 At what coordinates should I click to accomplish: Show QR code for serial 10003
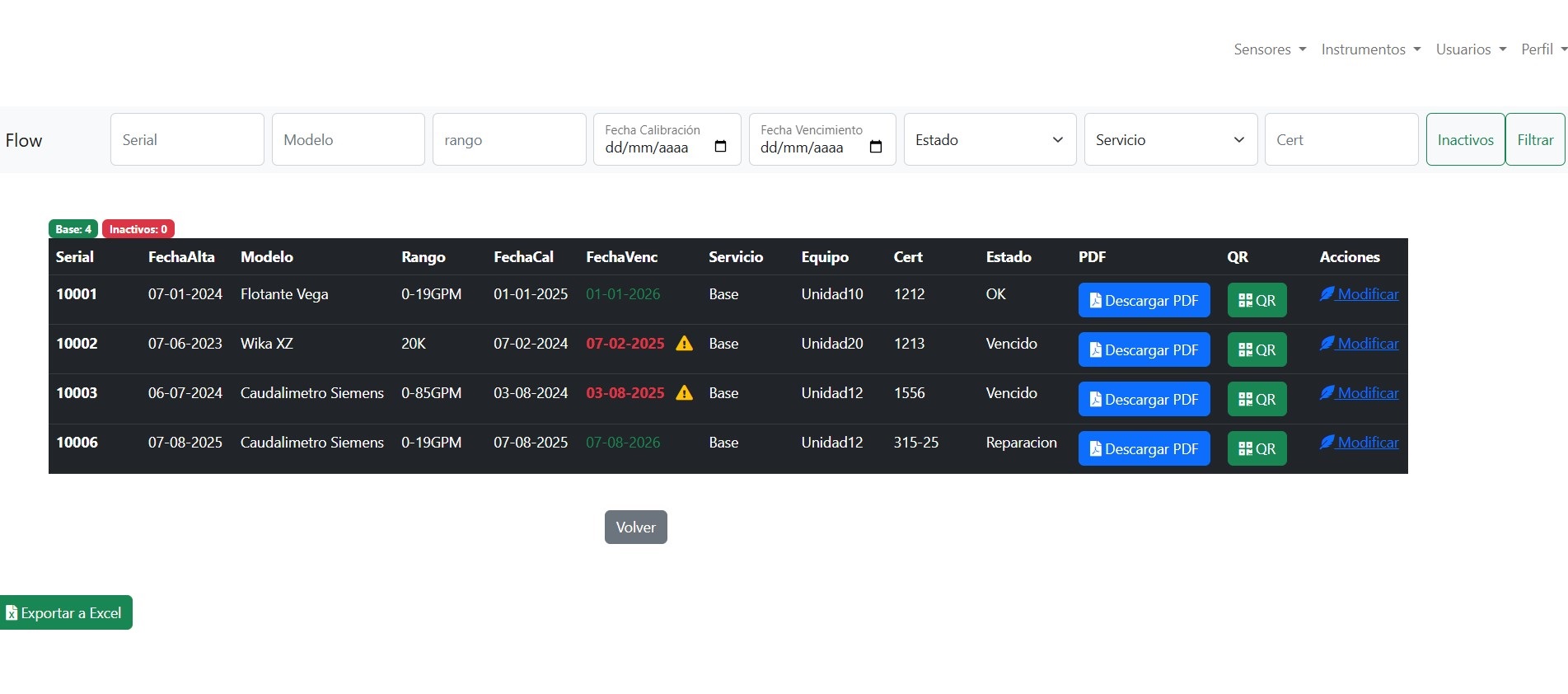coord(1257,399)
